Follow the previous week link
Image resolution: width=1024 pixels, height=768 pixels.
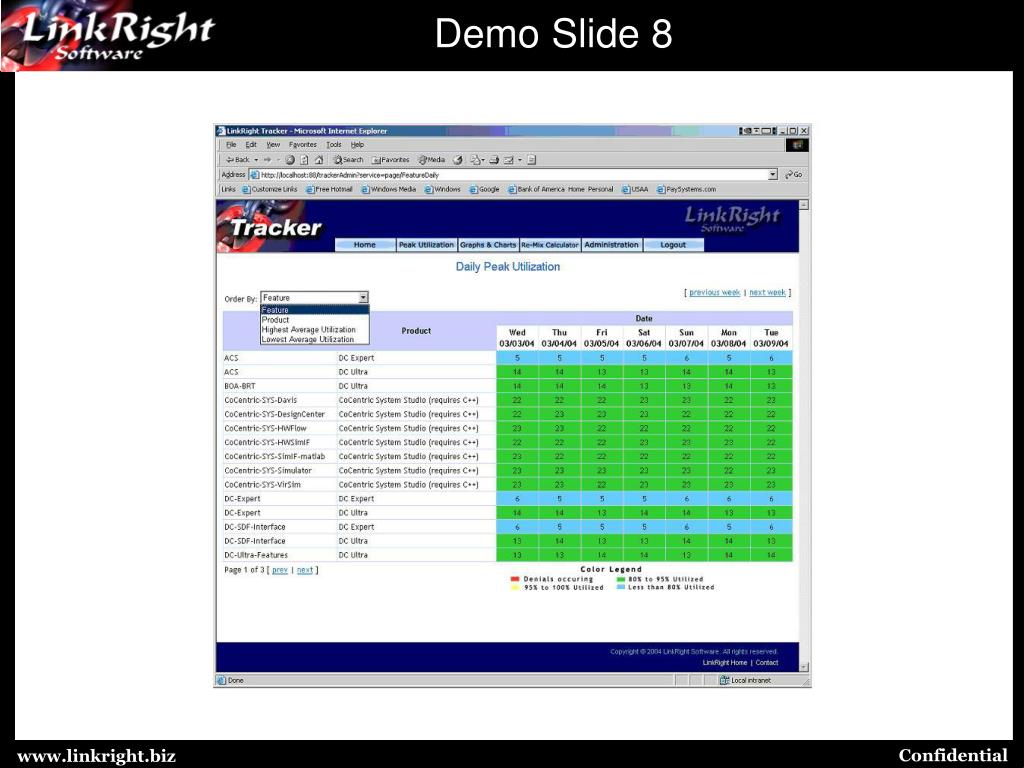(714, 293)
